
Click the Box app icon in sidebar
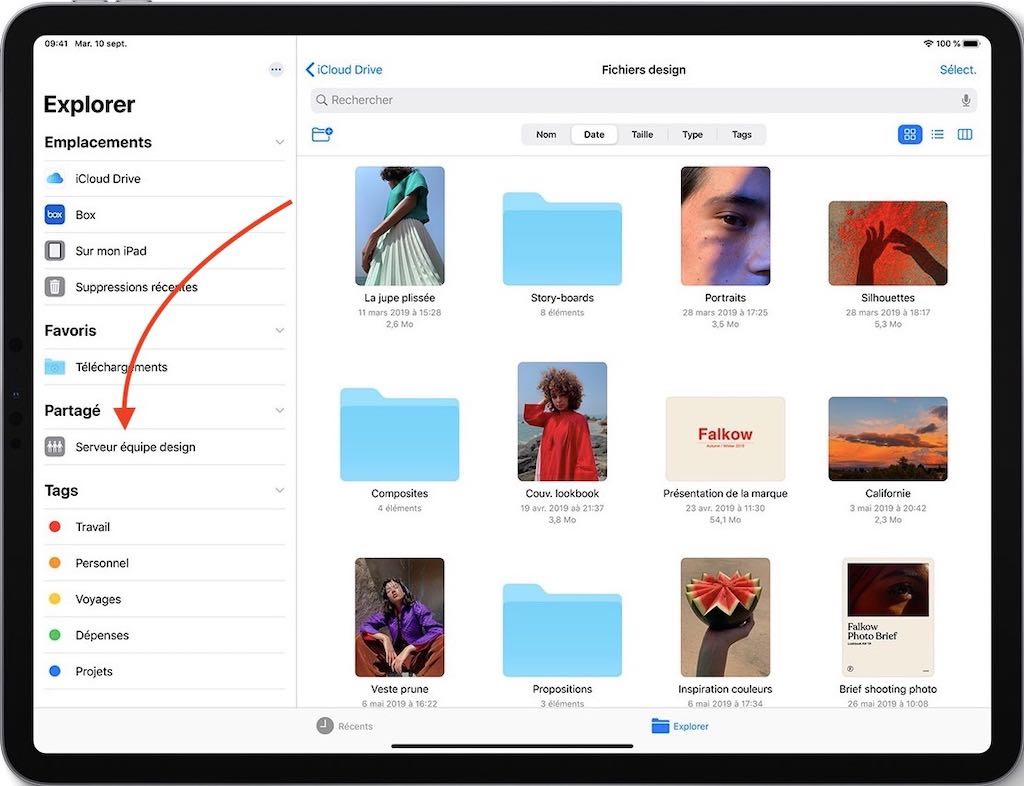point(55,214)
